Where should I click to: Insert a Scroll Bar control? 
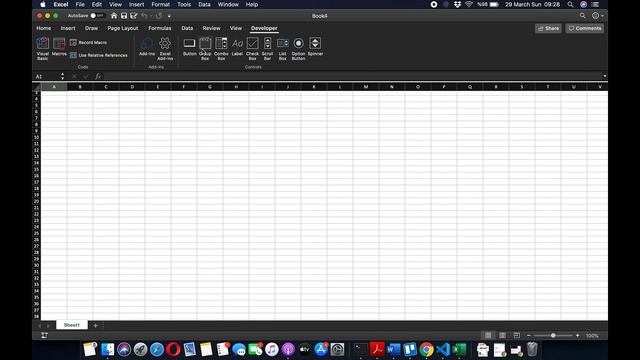click(267, 48)
